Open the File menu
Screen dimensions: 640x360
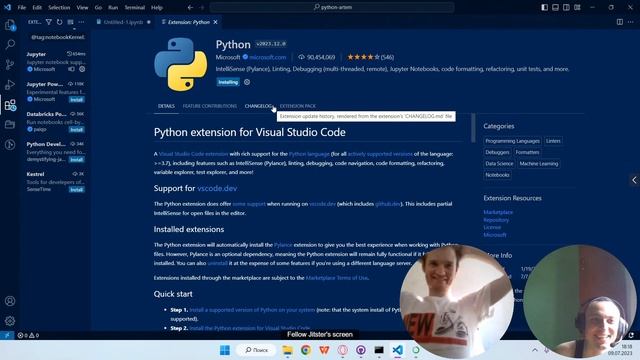tap(22, 7)
